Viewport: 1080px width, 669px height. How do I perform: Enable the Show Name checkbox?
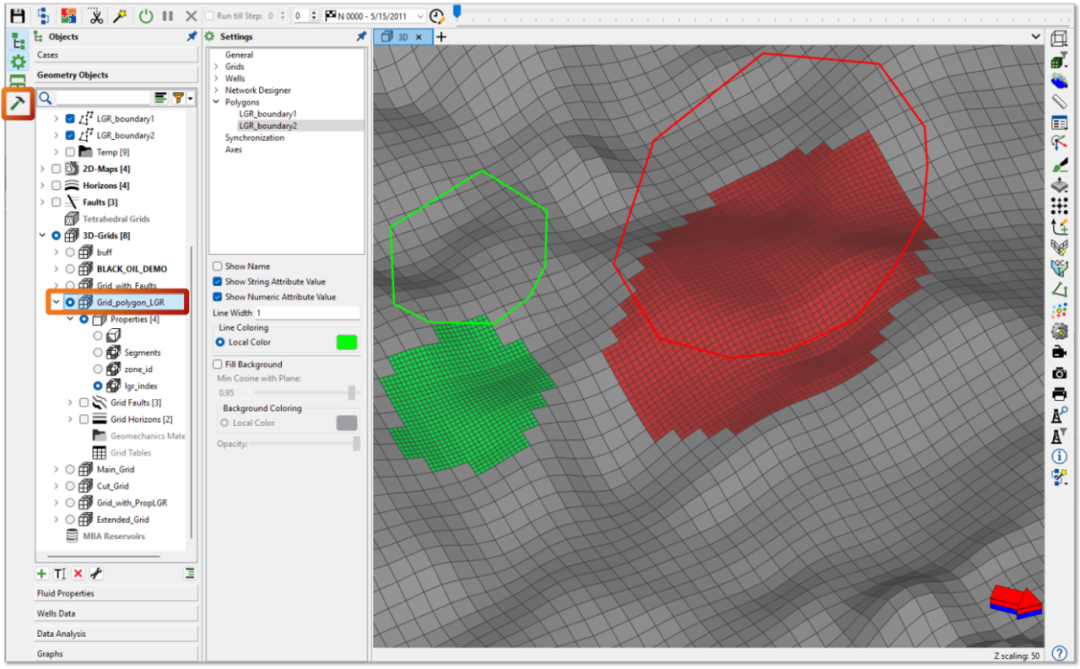(218, 266)
